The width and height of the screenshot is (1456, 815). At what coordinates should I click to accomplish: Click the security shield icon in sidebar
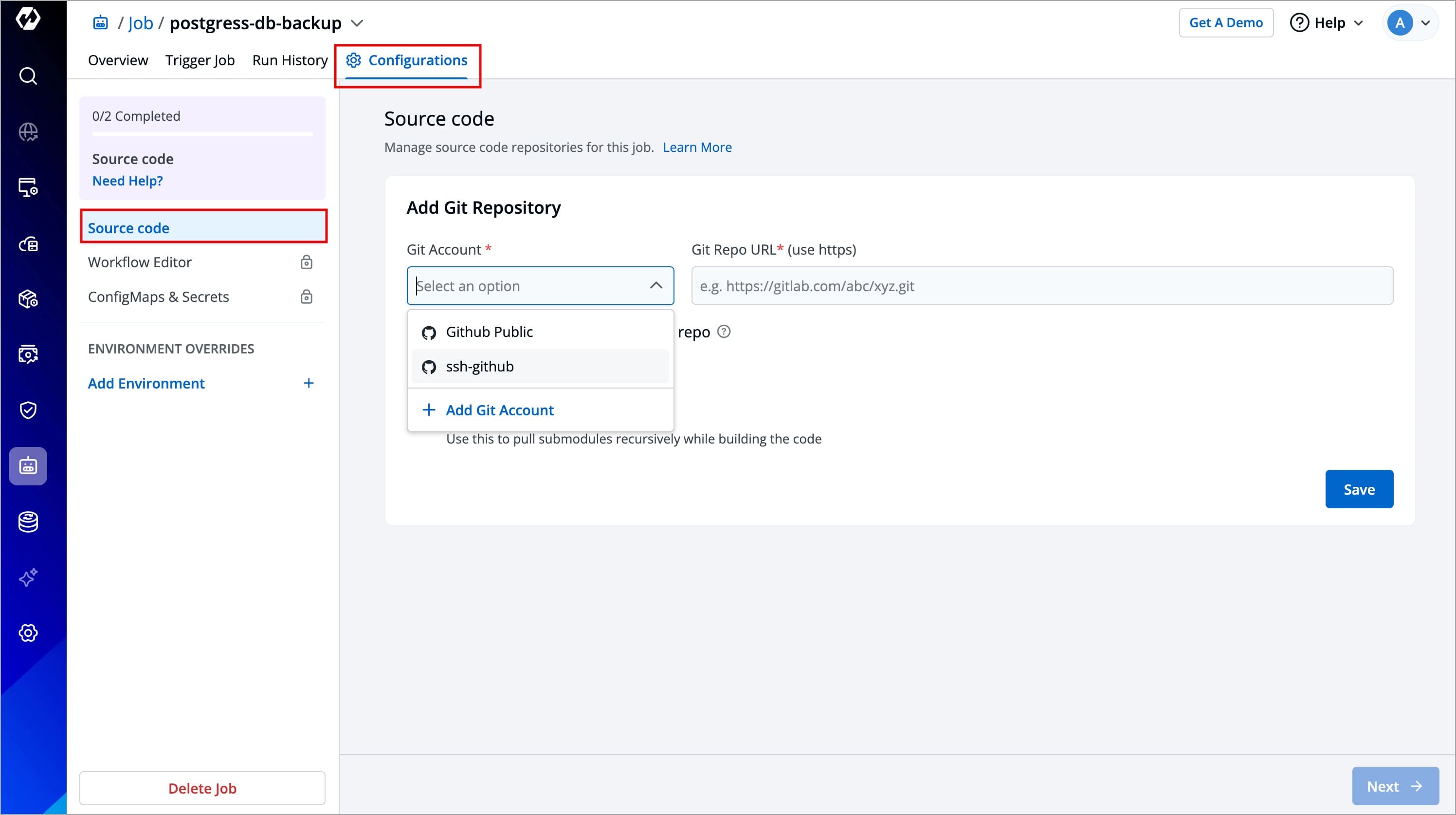pos(28,410)
